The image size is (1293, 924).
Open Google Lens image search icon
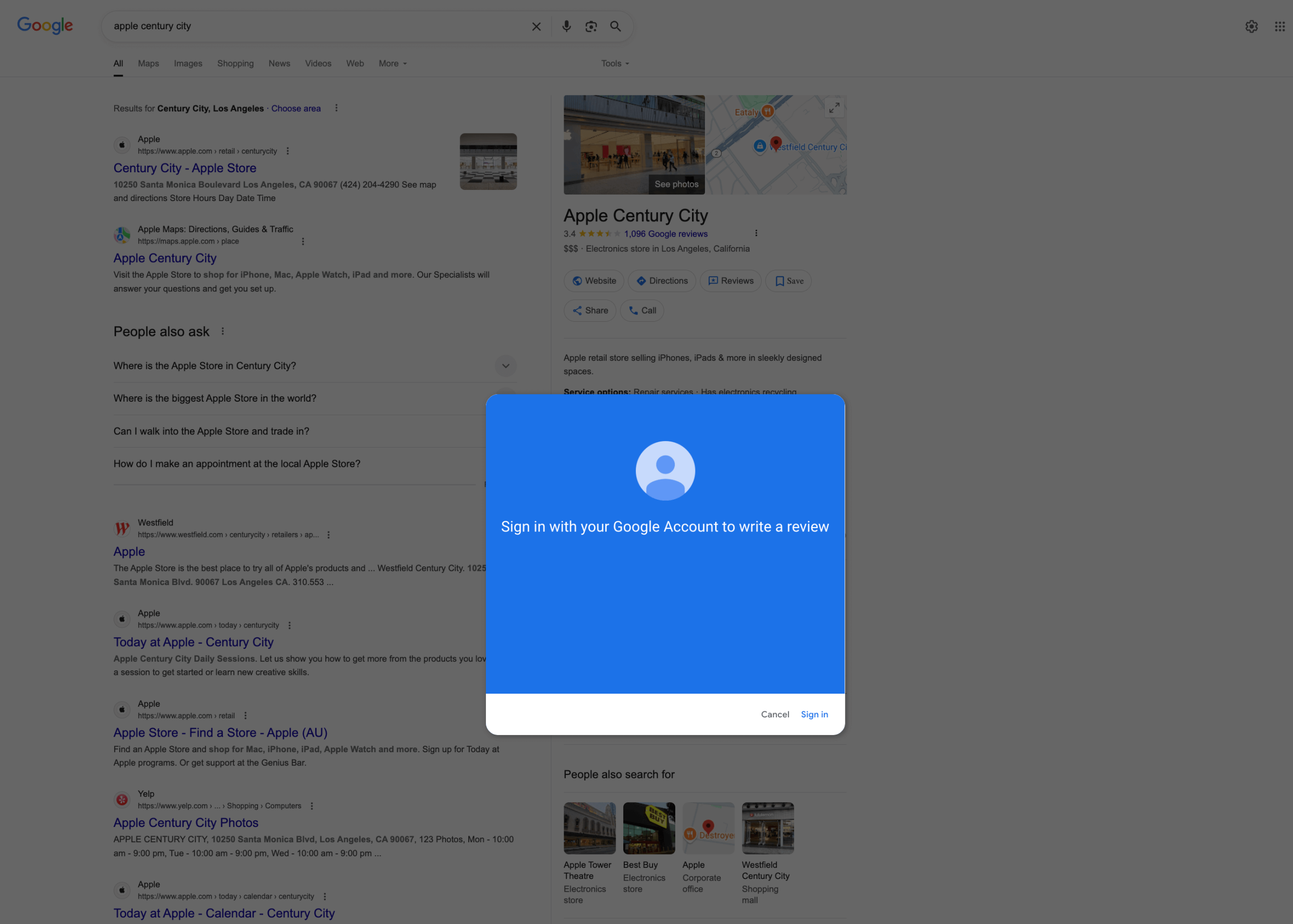point(591,26)
